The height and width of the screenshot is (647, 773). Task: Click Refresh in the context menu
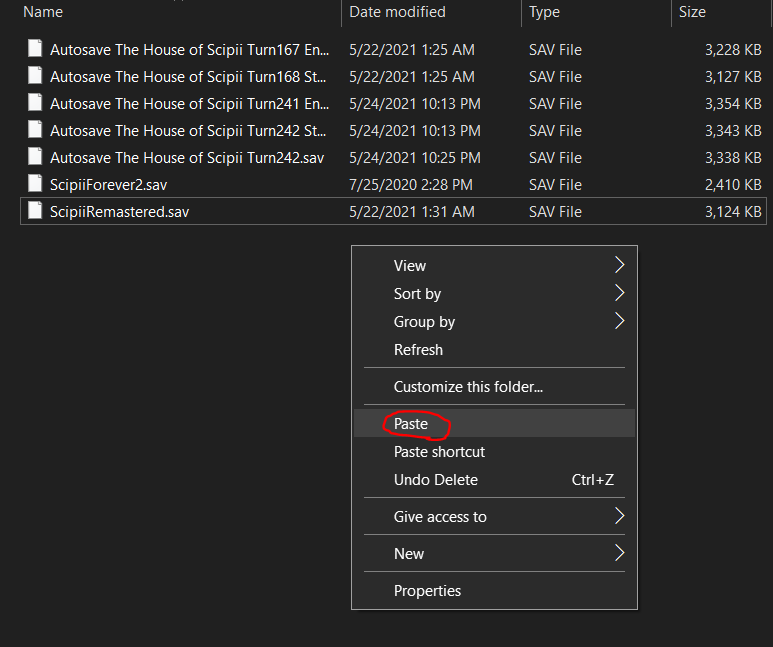tap(418, 350)
